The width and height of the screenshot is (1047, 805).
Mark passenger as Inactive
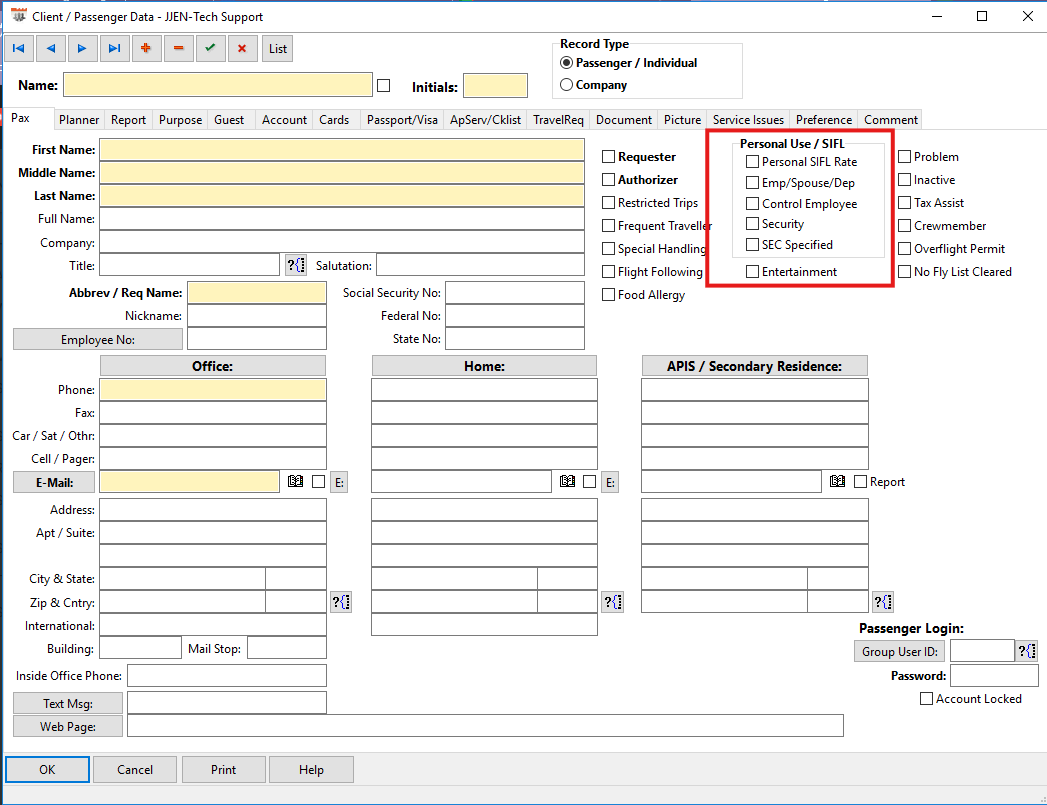(905, 180)
